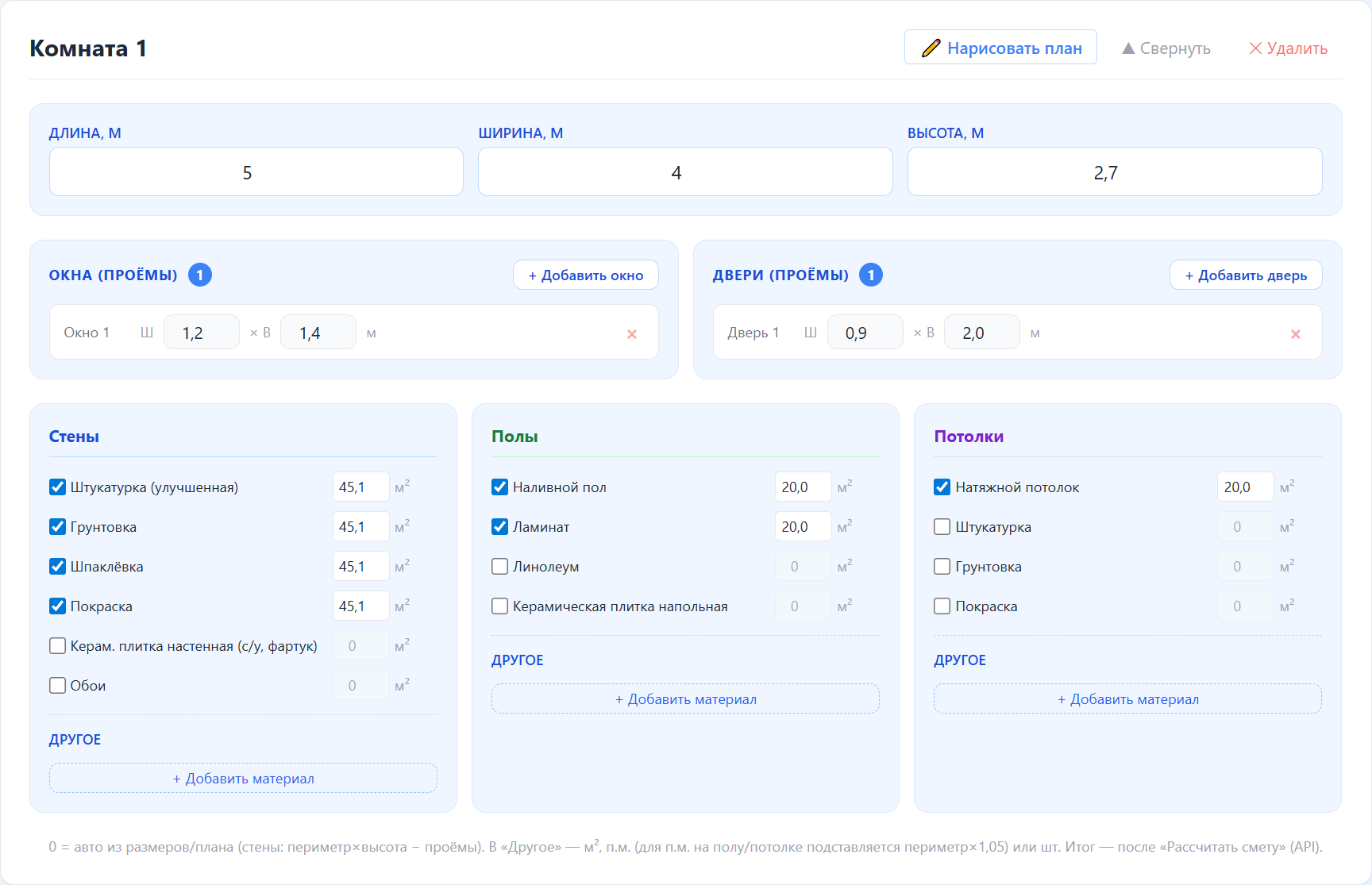Click the doors count badge
The image size is (1372, 885).
pyautogui.click(x=871, y=275)
